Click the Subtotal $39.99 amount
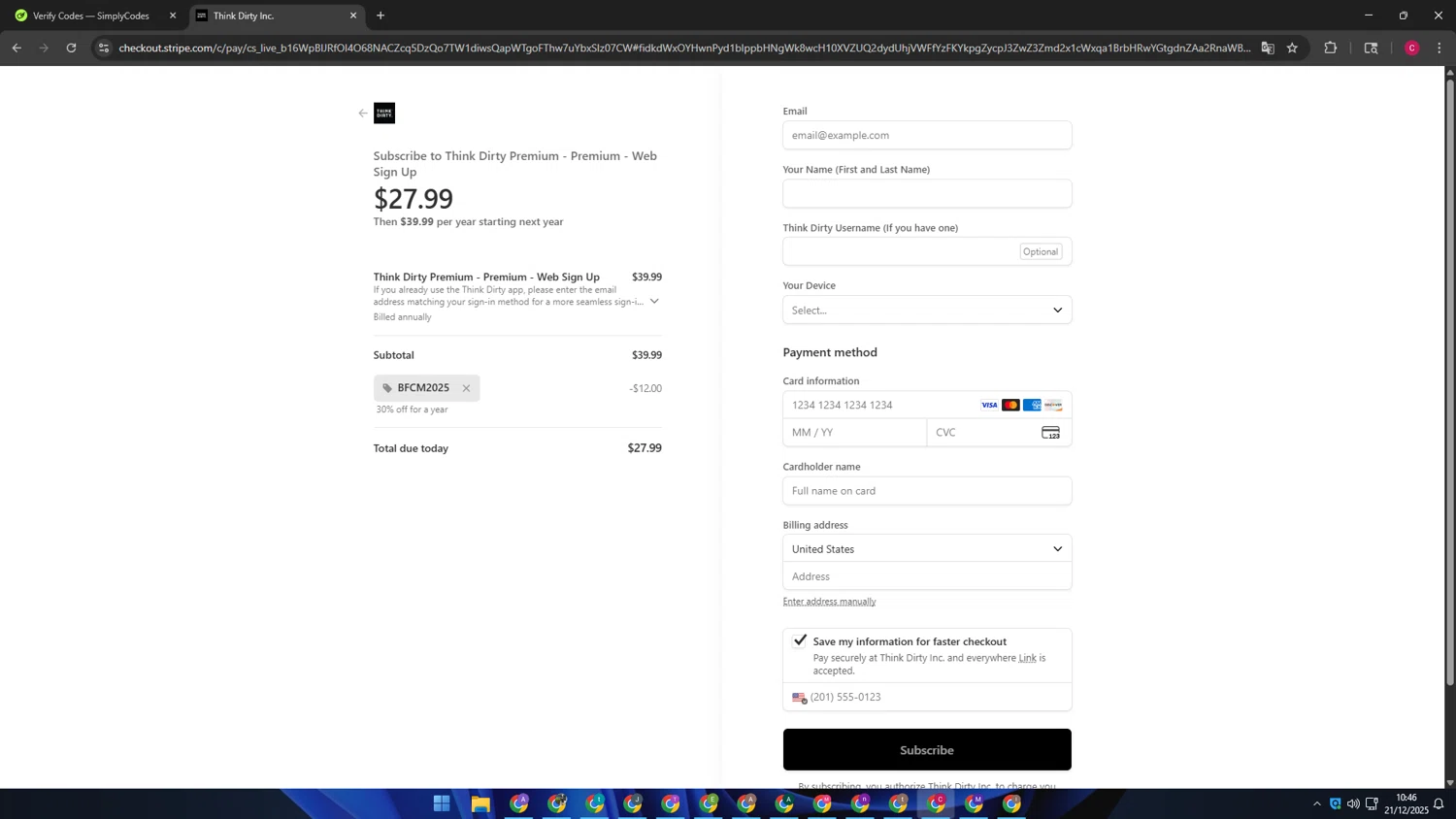This screenshot has width=1456, height=819. [646, 355]
